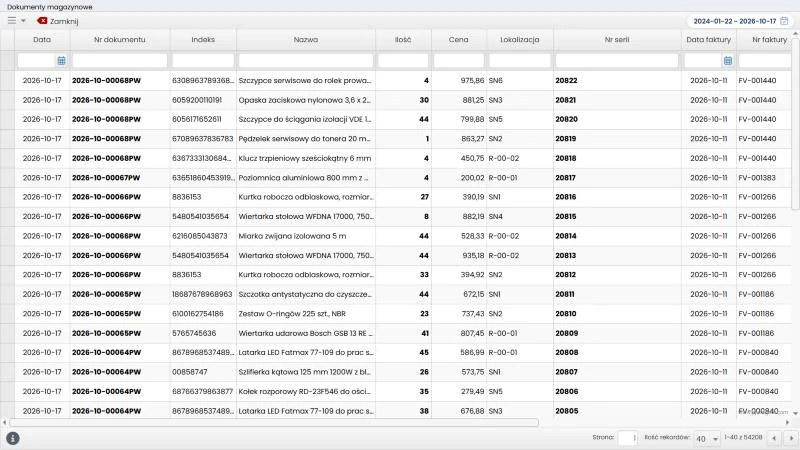Click the scroll-right arrow of horizontal scrollbar

coord(787,422)
